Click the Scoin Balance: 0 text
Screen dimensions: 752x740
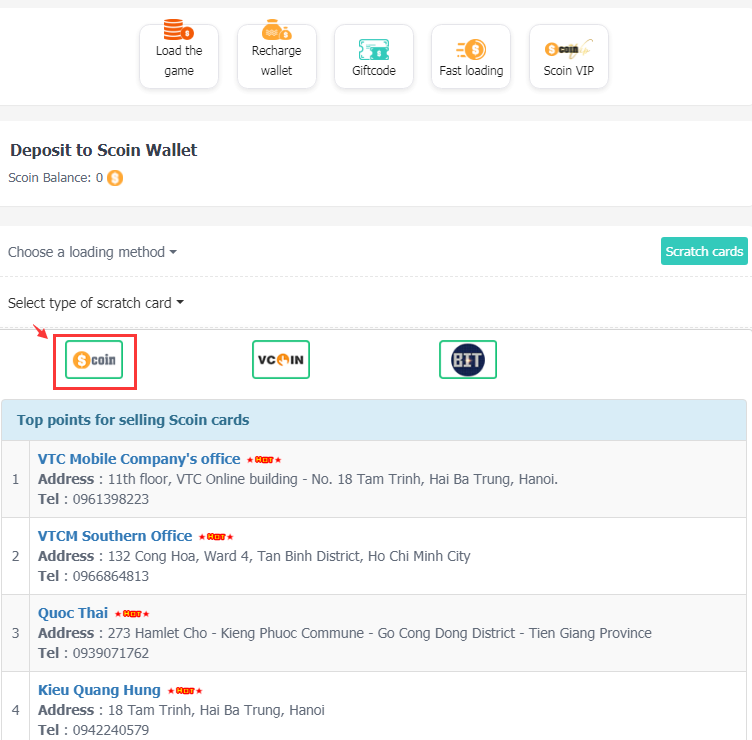point(56,178)
